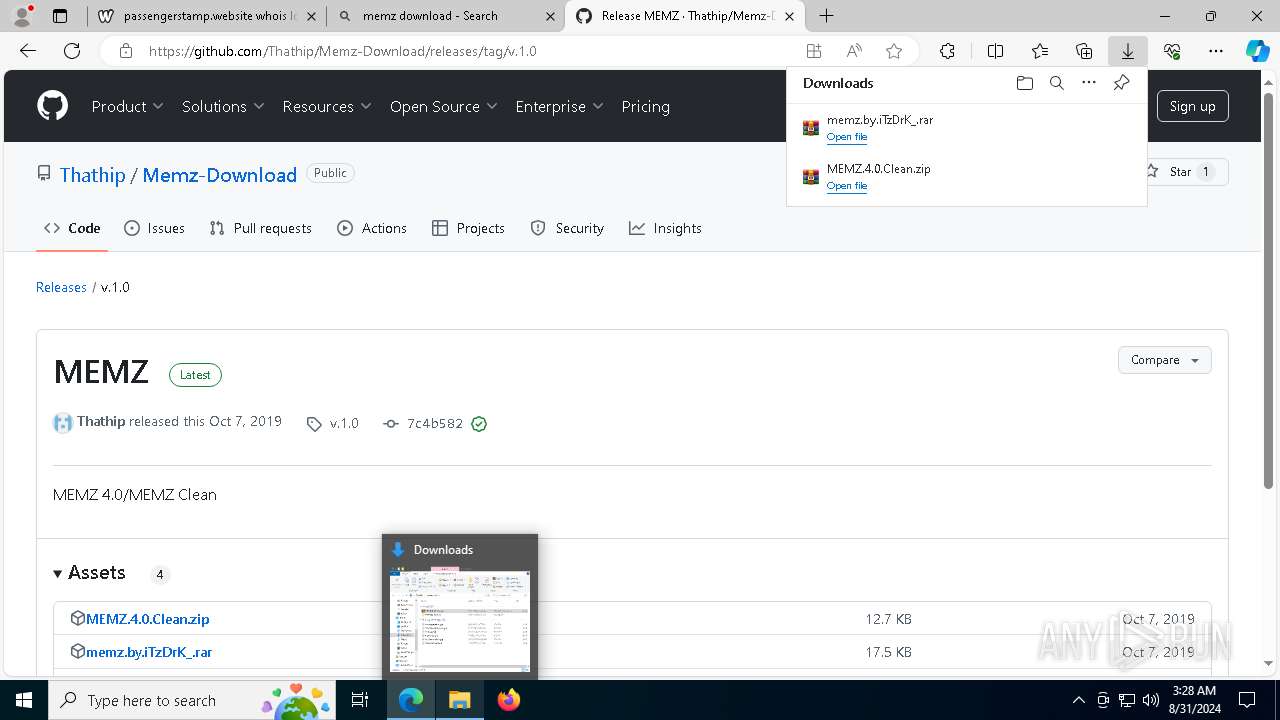Open Downloads toolbar button
Viewport: 1280px width, 720px height.
[1127, 51]
